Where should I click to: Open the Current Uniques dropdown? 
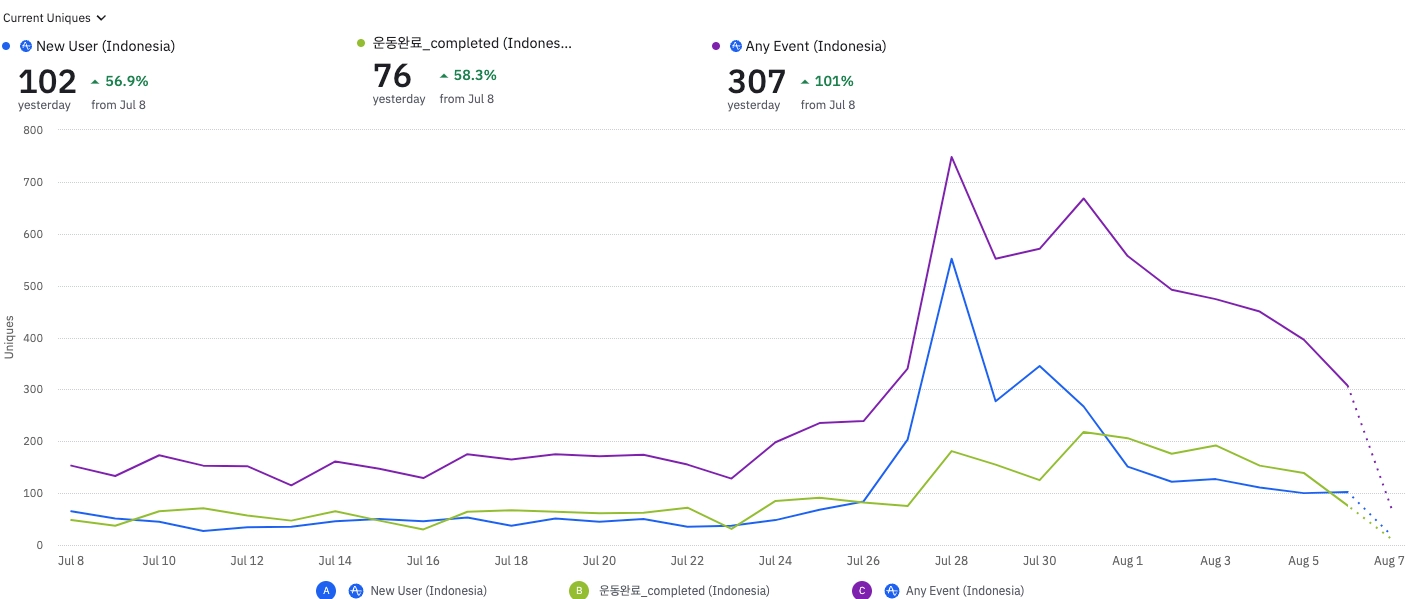point(55,18)
